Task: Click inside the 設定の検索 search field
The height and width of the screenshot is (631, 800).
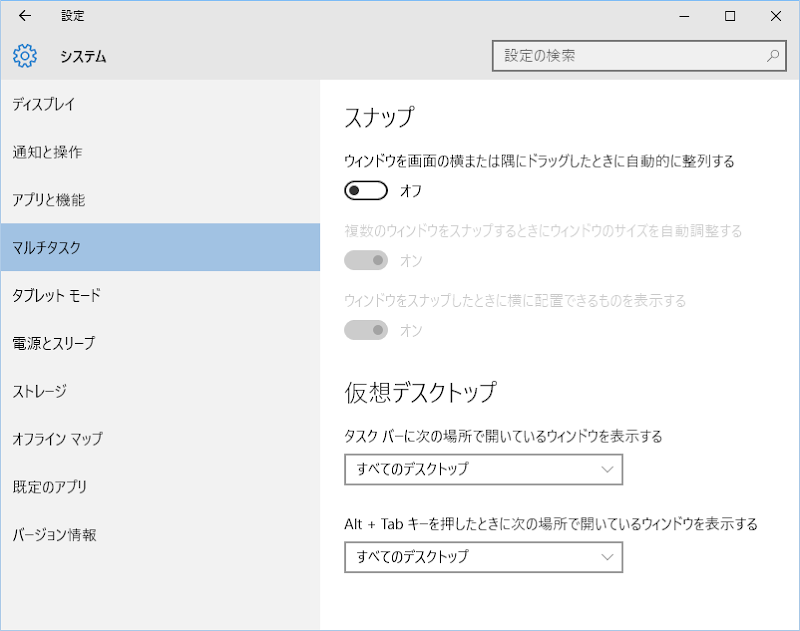Action: click(x=630, y=56)
